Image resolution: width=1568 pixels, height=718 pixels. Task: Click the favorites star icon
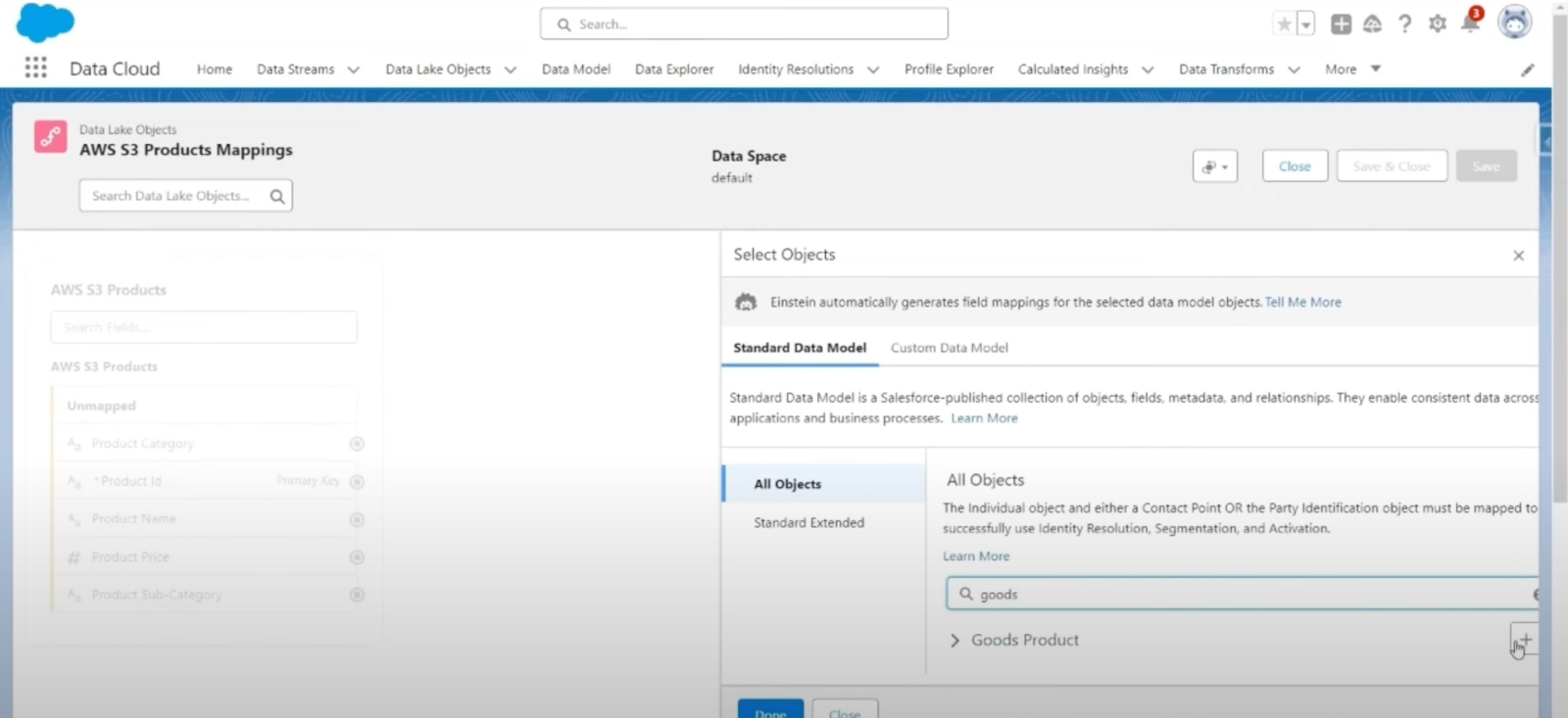click(1284, 24)
